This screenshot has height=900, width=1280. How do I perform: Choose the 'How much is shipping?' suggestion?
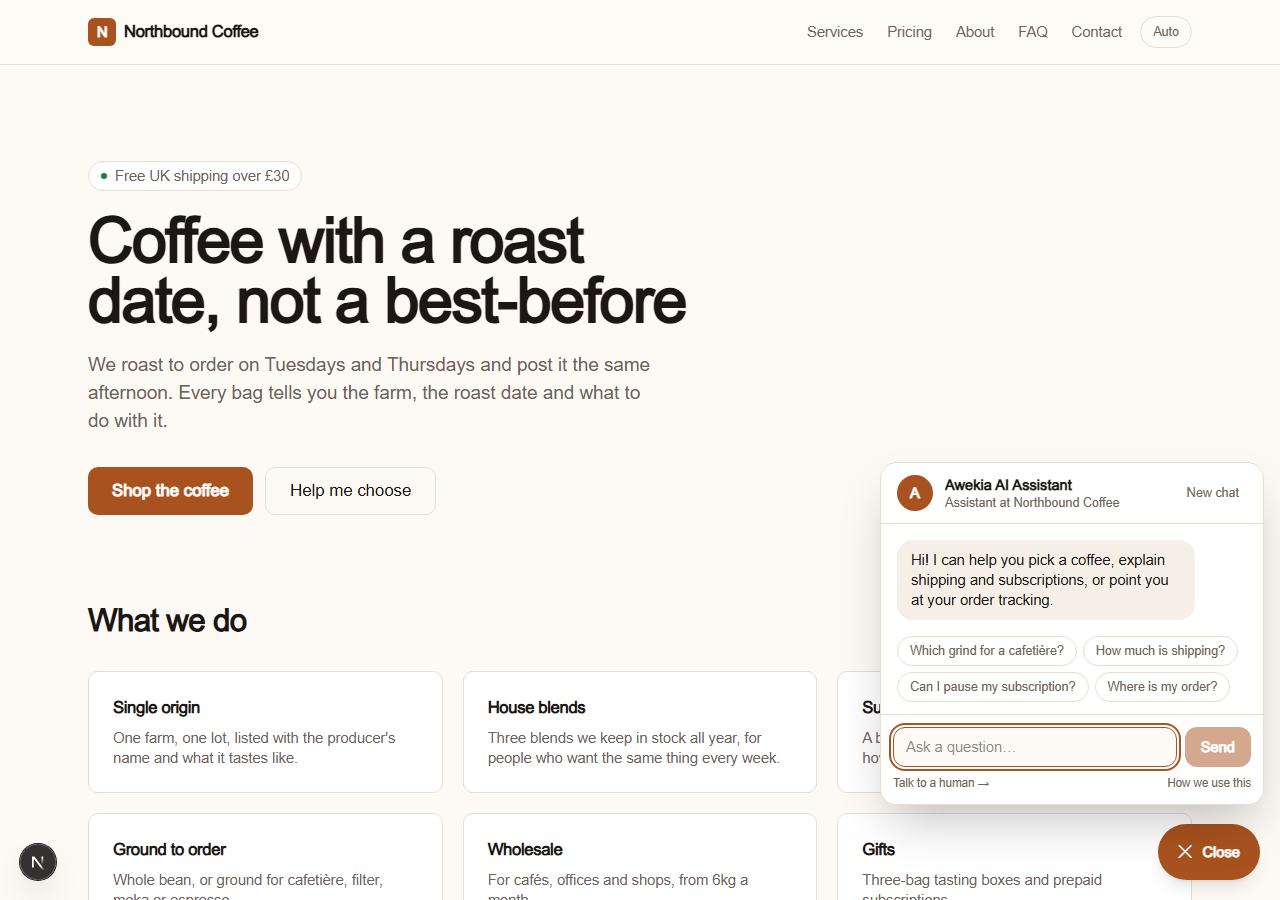(x=1160, y=651)
